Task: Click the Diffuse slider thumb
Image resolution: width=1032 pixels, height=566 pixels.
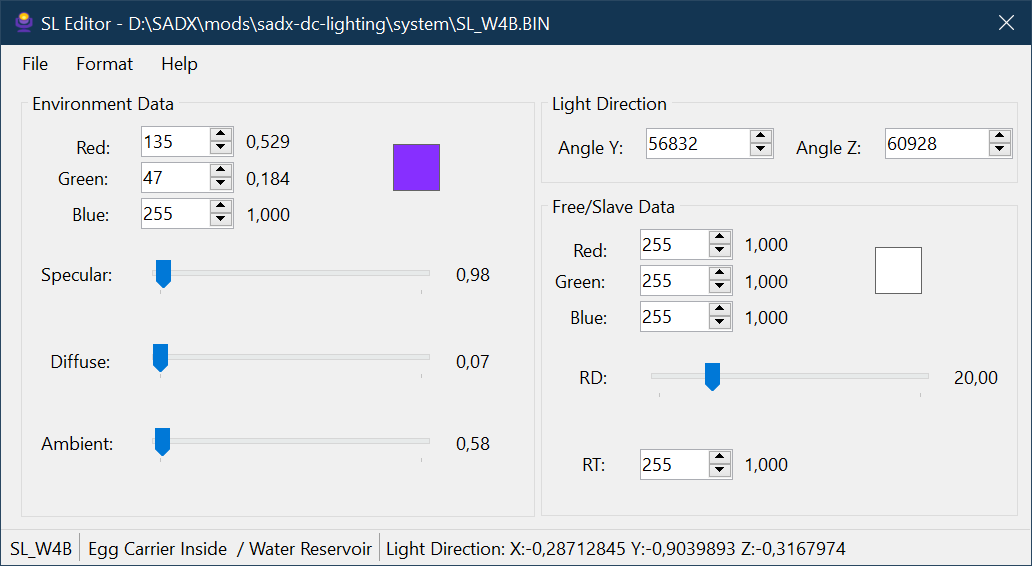Action: (x=160, y=358)
